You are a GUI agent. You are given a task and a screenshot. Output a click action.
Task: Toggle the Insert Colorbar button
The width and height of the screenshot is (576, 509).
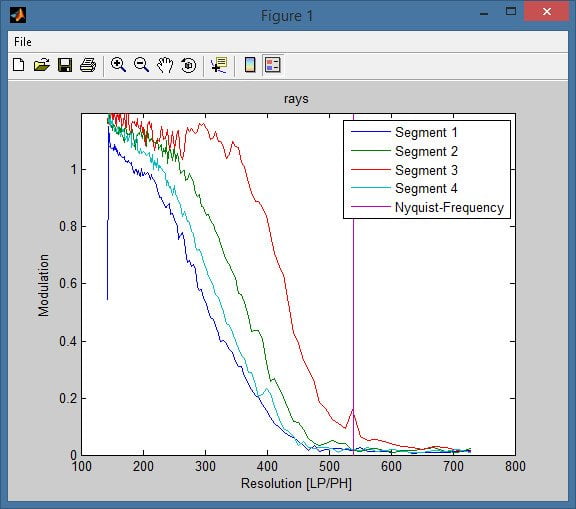[x=250, y=65]
